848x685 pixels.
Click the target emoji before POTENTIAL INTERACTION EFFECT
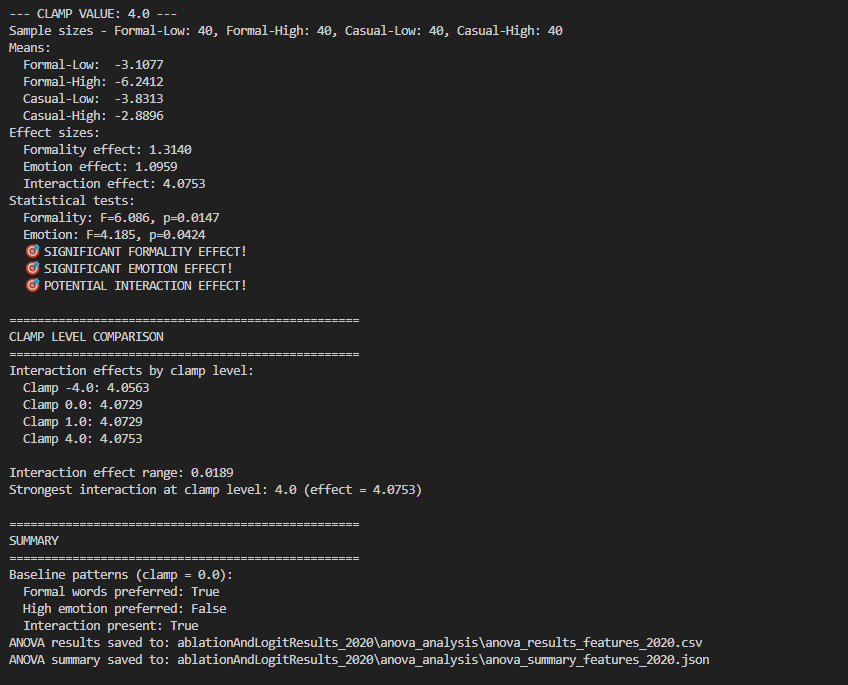(x=33, y=285)
